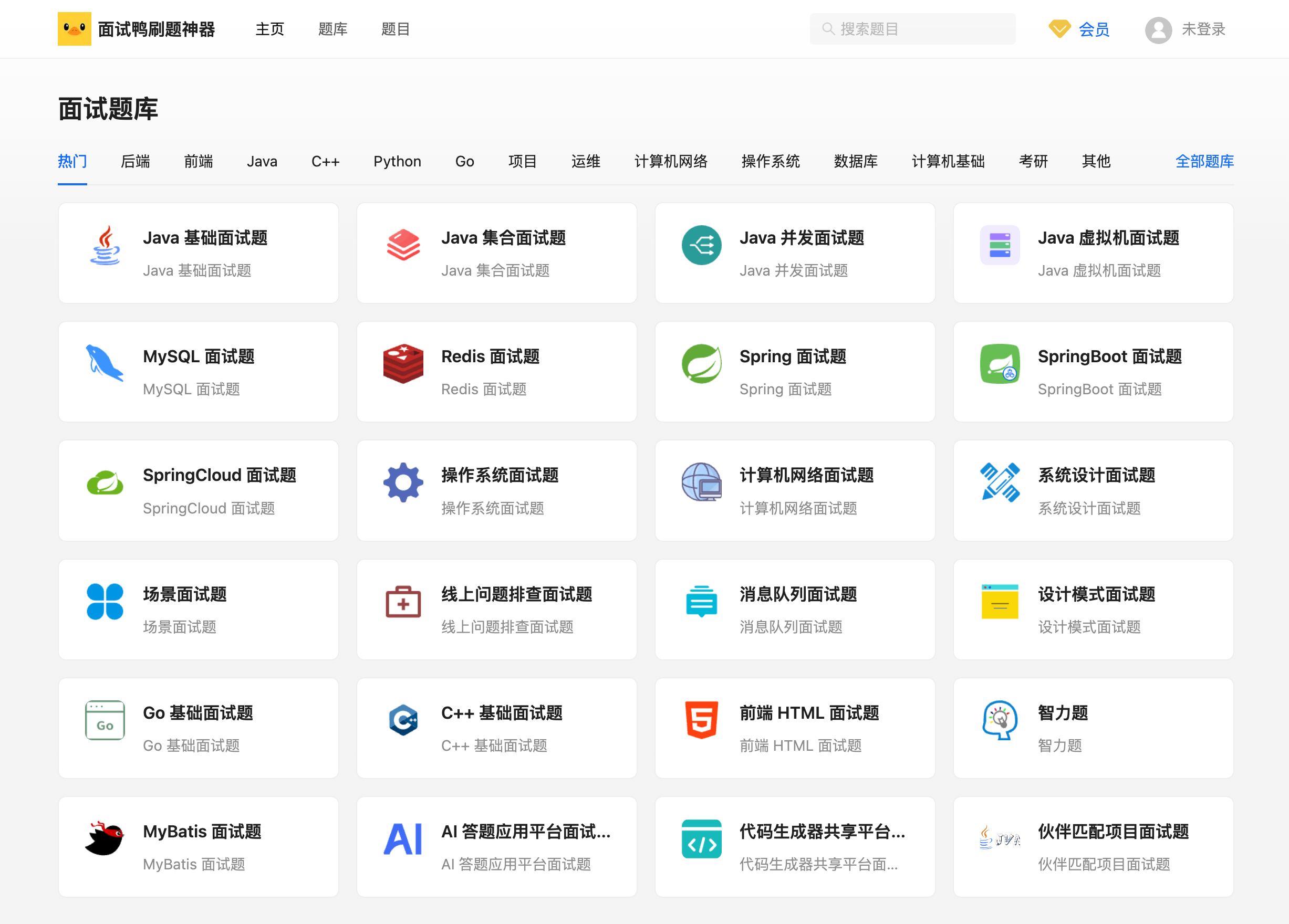This screenshot has width=1289, height=924.
Task: Click the first-aid kit 线上问题排查 icon
Action: tap(403, 602)
